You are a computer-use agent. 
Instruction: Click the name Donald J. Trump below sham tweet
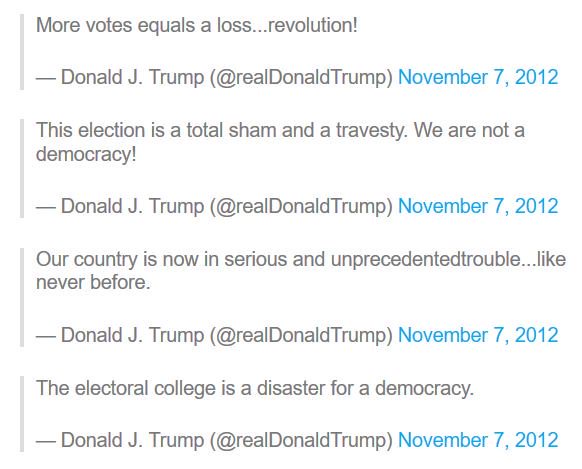click(x=133, y=206)
